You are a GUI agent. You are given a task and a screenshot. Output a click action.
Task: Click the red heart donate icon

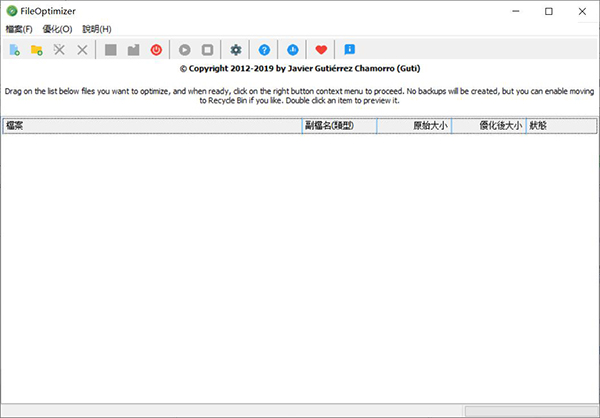(x=321, y=50)
